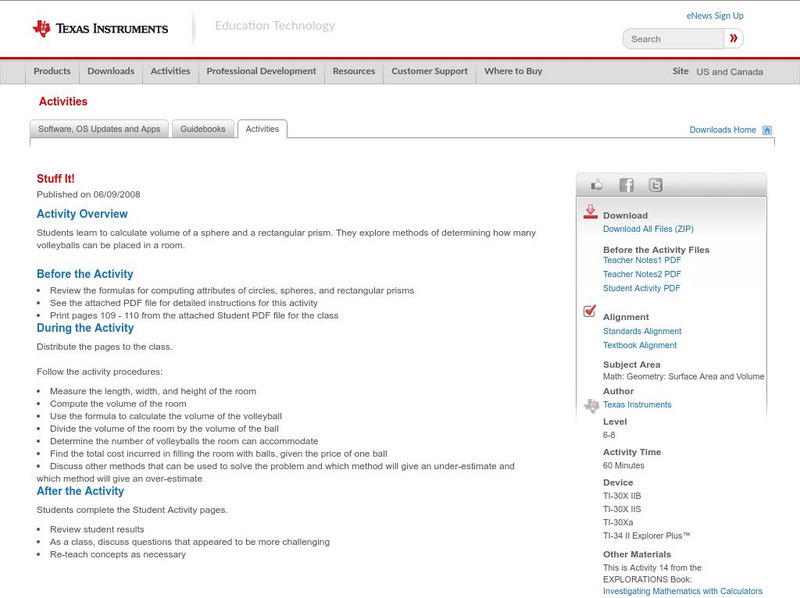The image size is (800, 598).
Task: Change site region US and Canada
Action: pyautogui.click(x=730, y=72)
